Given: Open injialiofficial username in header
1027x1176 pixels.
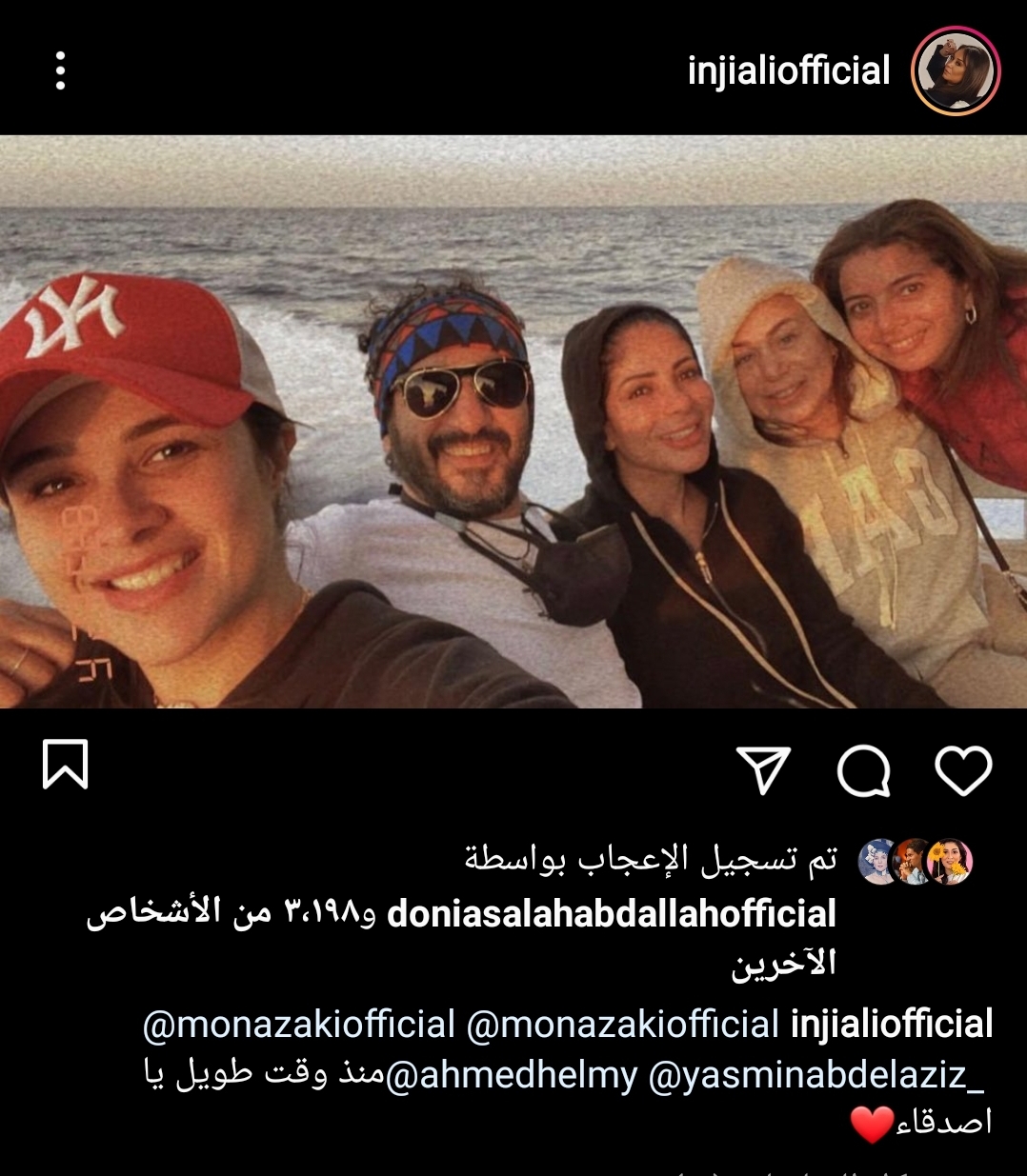Looking at the screenshot, I should pos(789,71).
